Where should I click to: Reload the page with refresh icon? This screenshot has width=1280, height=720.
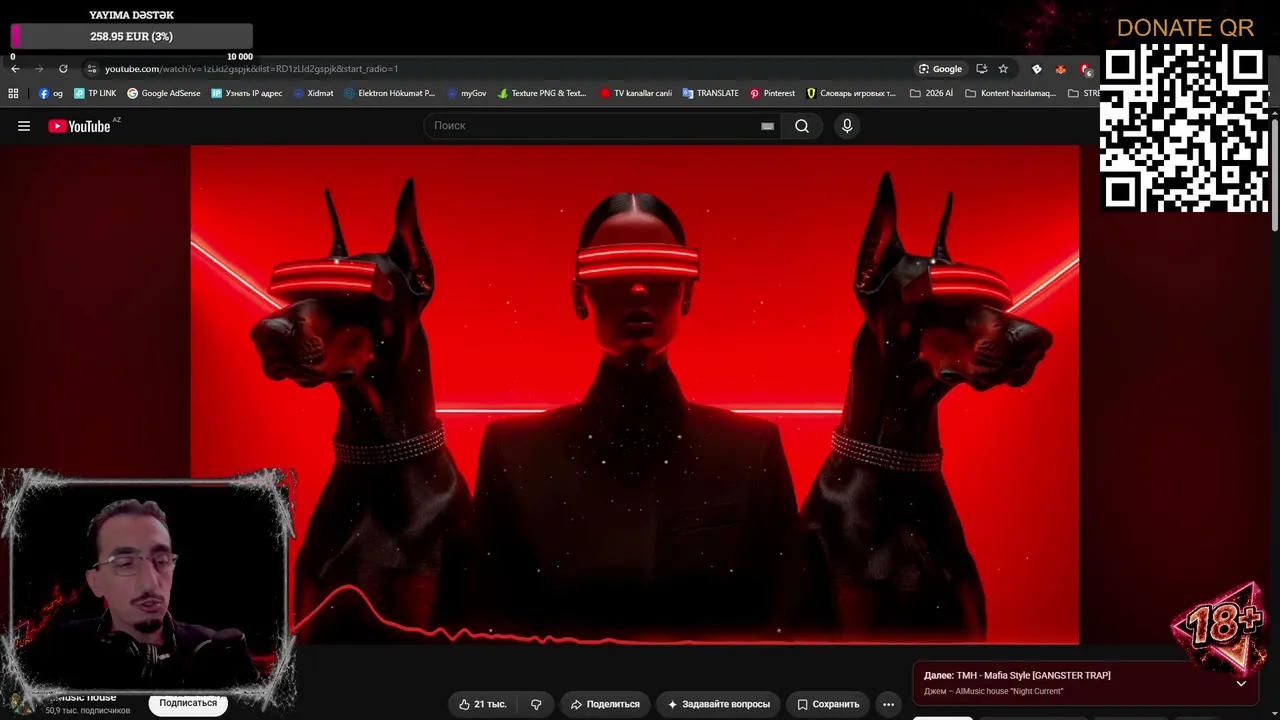63,69
